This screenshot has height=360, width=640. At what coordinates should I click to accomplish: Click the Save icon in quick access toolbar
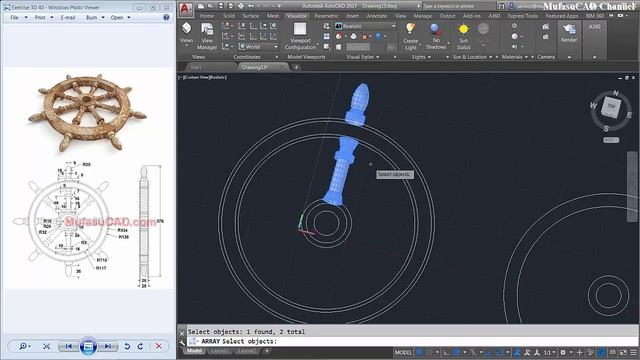tap(221, 6)
